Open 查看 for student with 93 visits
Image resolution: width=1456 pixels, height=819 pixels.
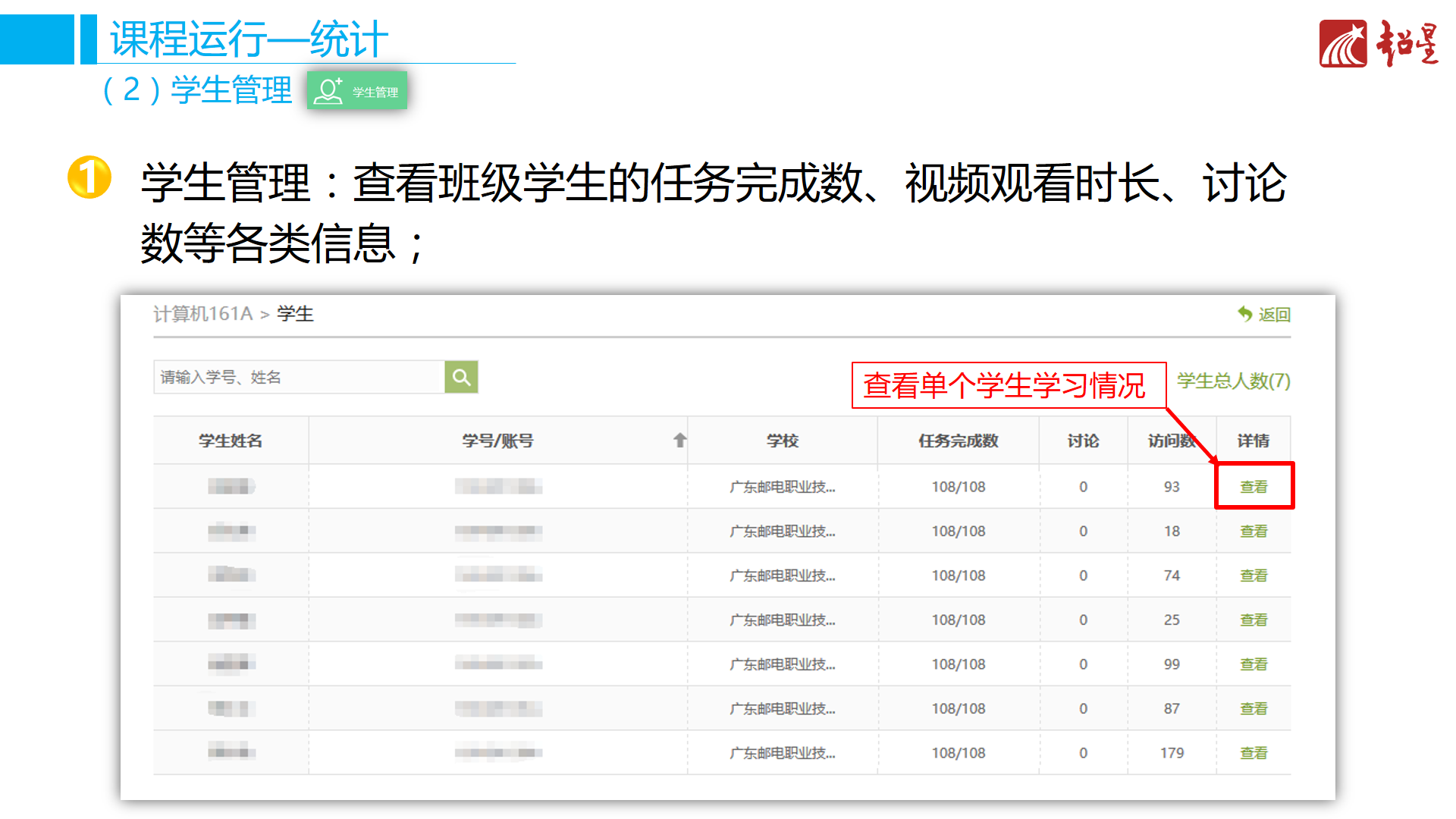[x=1254, y=487]
